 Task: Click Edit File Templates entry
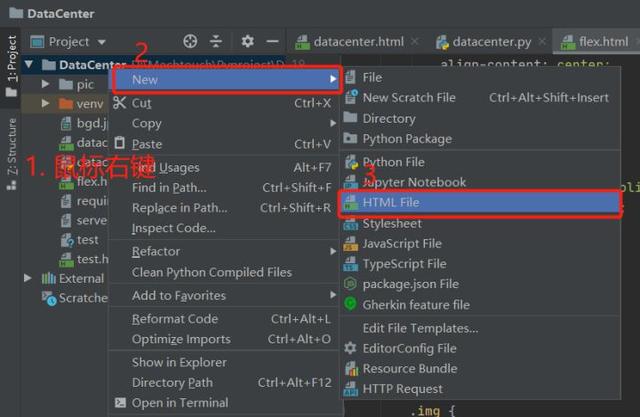(420, 328)
